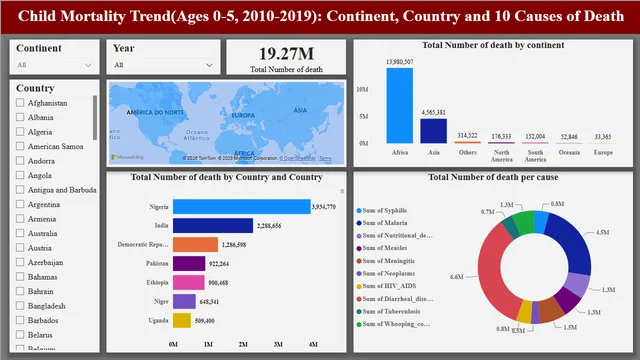Open the OpenStreetMap link on map
Image resolution: width=640 pixels, height=360 pixels.
pos(298,158)
